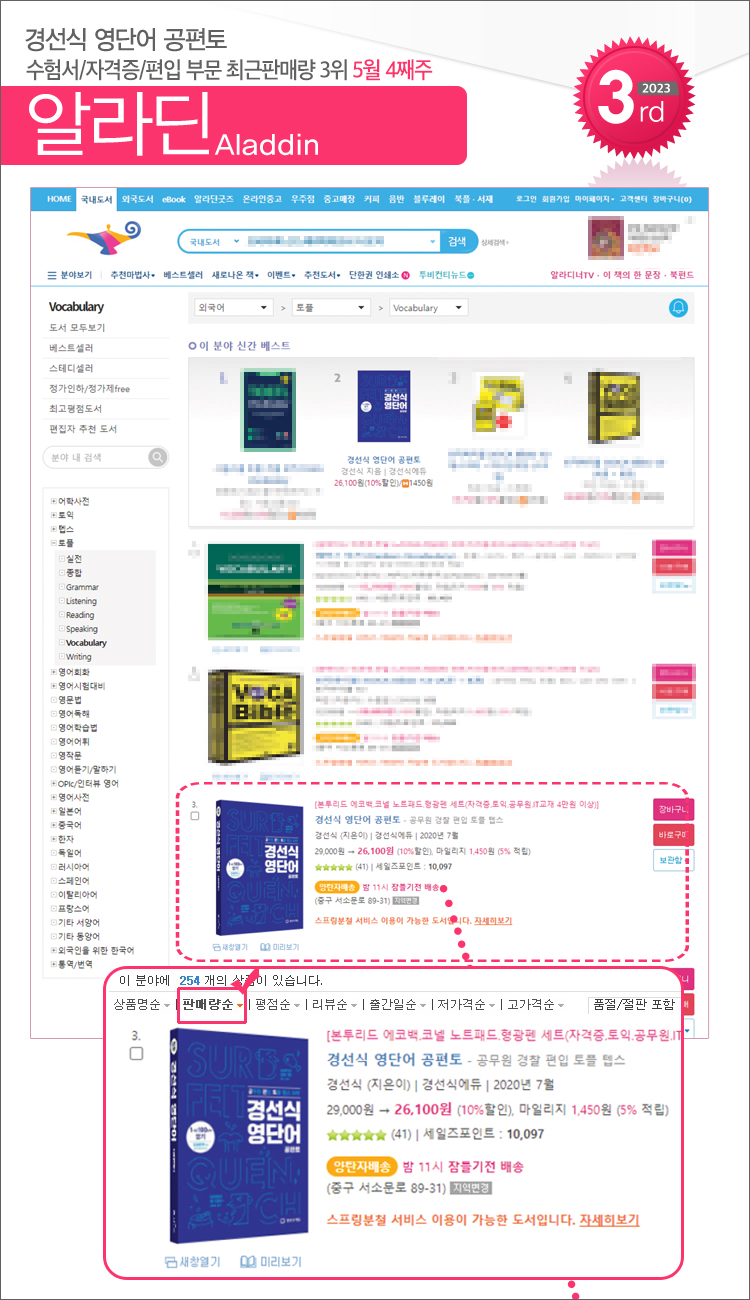
Task: Open the 토플 breadcrumb dropdown
Action: tap(331, 308)
